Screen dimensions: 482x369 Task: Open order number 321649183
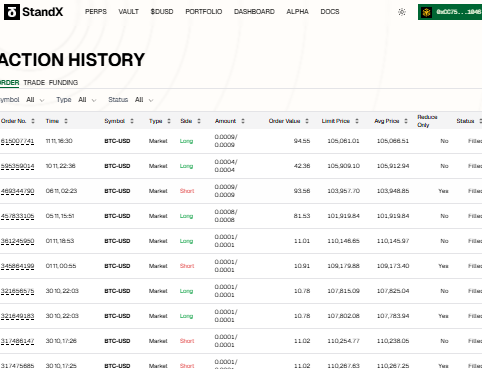(x=17, y=316)
